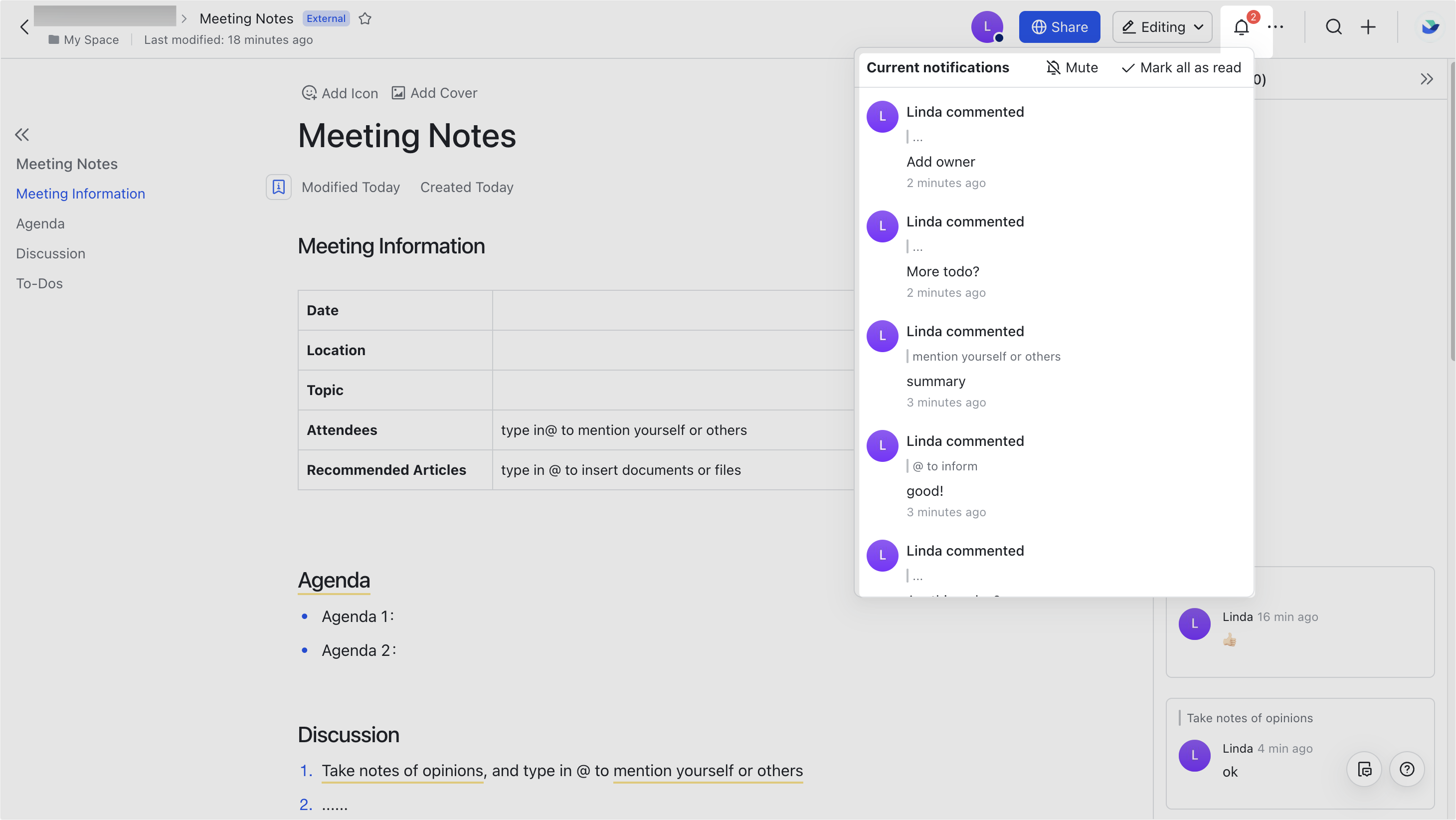This screenshot has height=820, width=1456.
Task: Click highlighted 'mention yourself or others' text
Action: pyautogui.click(x=708, y=771)
